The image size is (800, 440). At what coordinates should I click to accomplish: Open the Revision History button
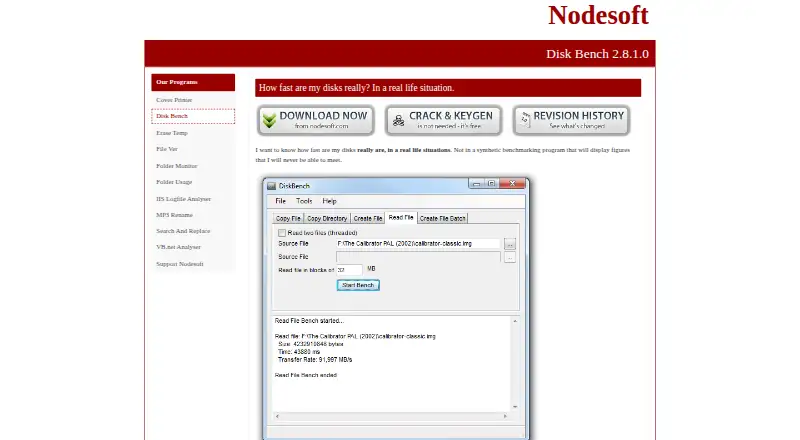coord(571,120)
